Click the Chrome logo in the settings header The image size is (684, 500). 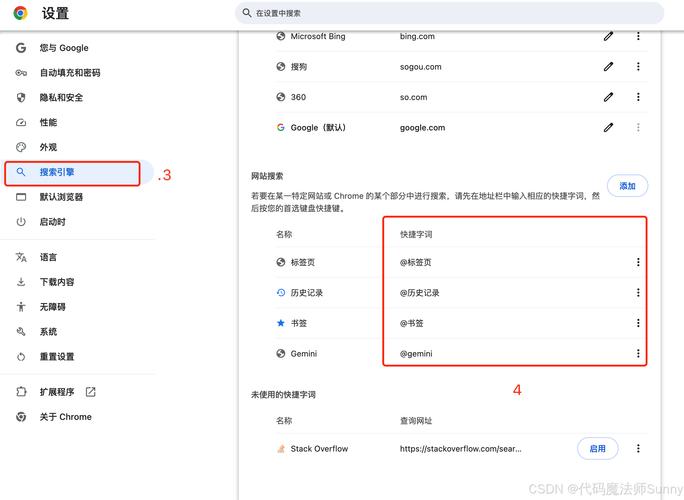point(20,13)
